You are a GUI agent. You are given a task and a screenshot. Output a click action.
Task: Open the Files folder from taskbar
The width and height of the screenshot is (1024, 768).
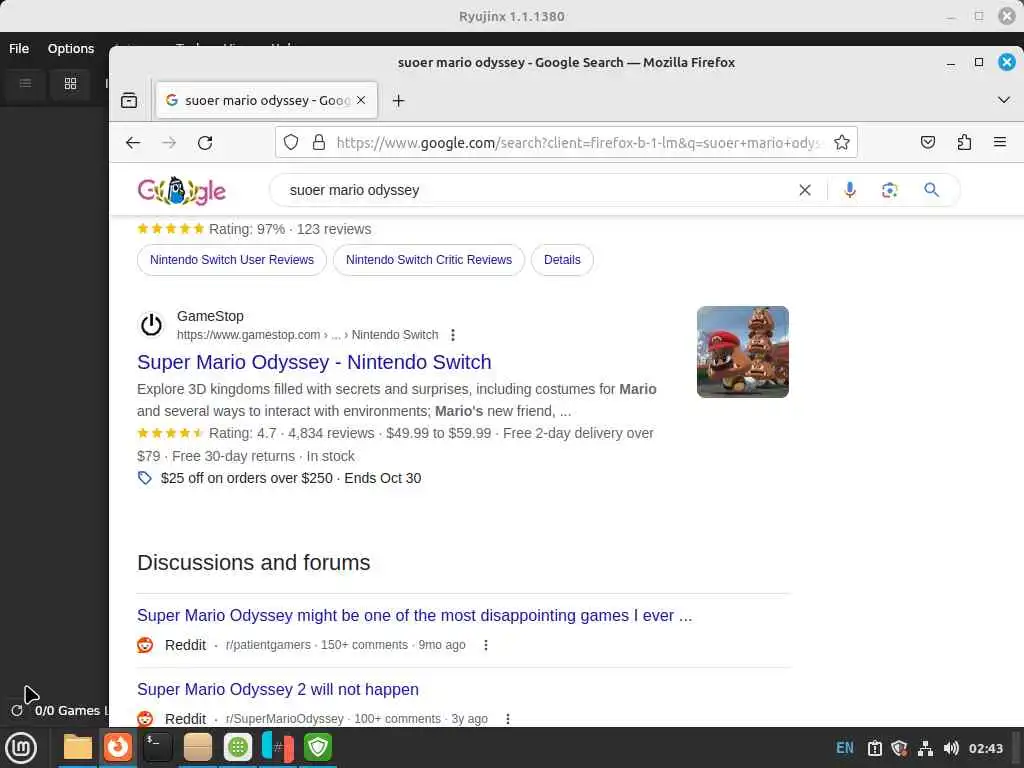click(x=78, y=748)
